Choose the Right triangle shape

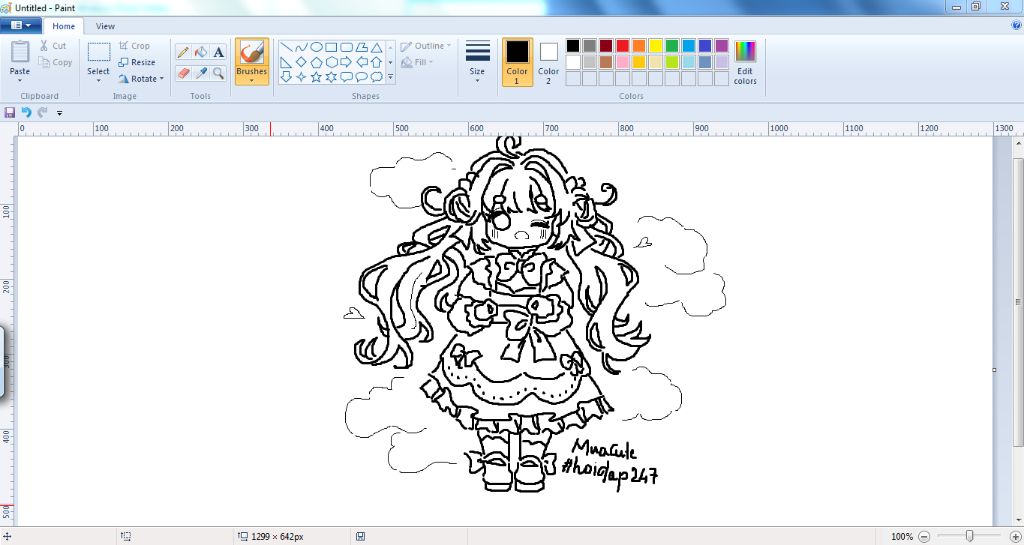pyautogui.click(x=286, y=63)
